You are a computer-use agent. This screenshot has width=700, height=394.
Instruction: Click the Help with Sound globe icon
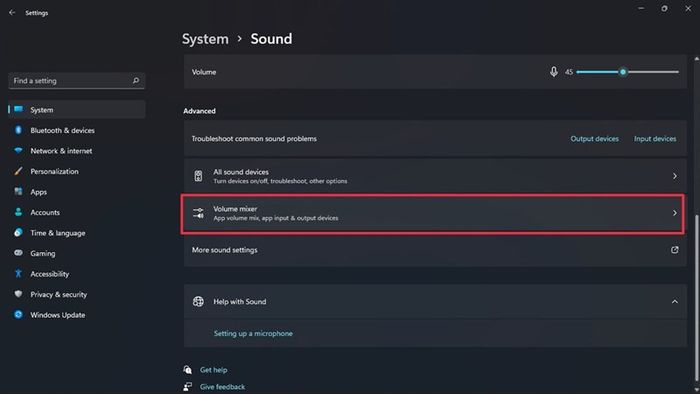point(198,302)
